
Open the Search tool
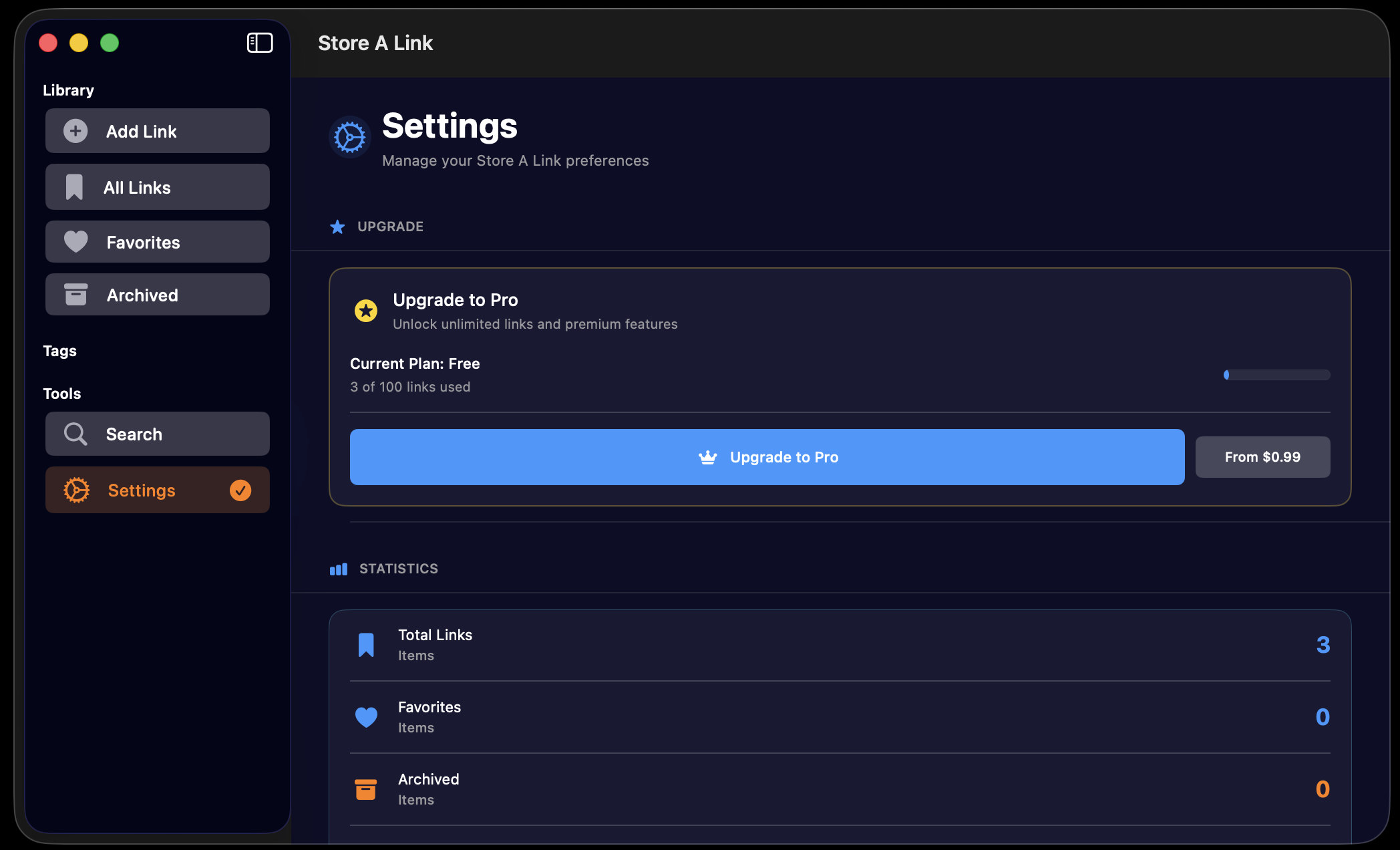pos(158,434)
